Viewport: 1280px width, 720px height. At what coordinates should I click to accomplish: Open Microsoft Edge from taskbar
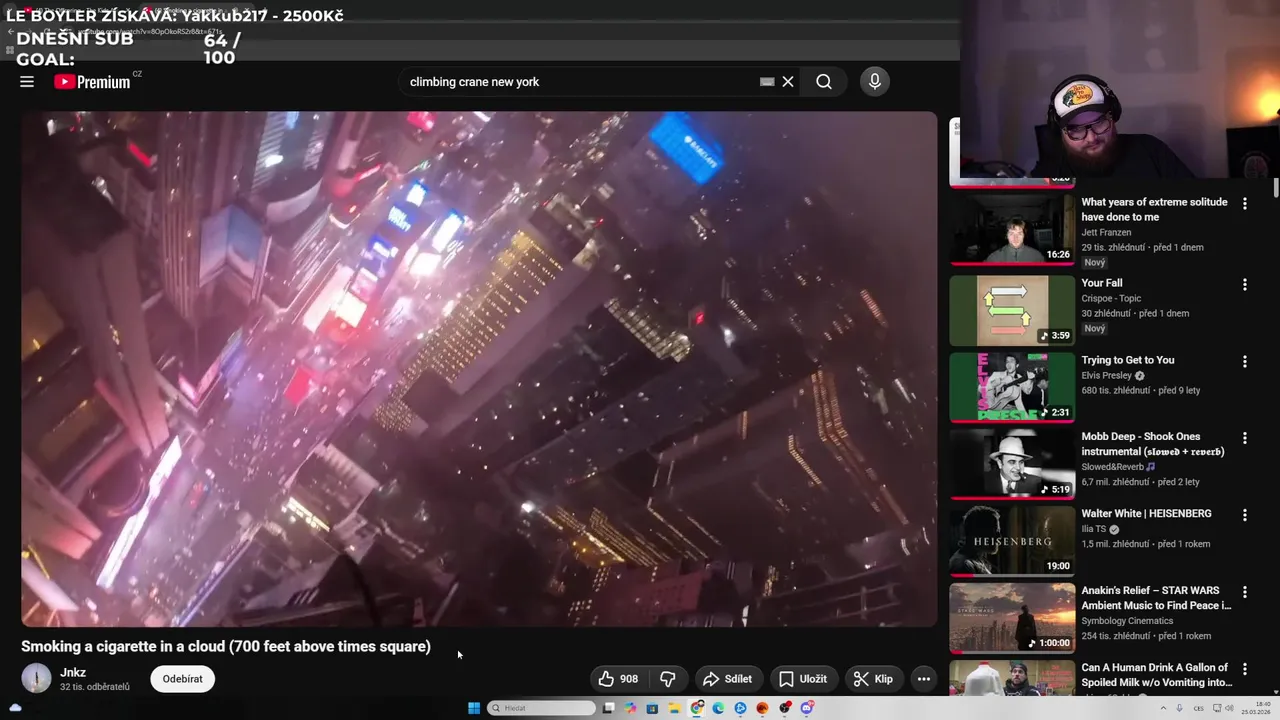[718, 708]
